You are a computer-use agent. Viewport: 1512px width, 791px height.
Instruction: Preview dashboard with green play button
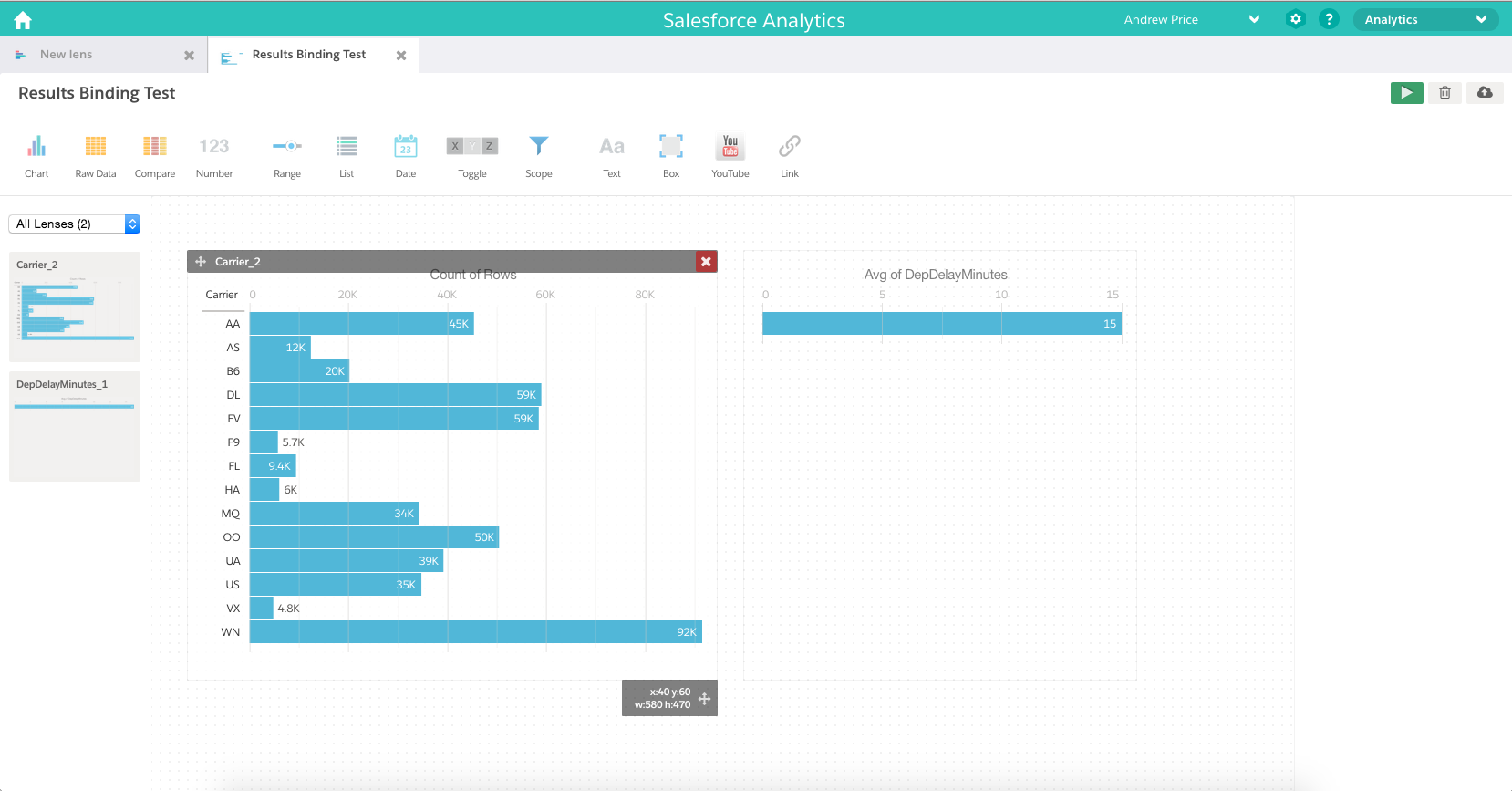[x=1407, y=92]
